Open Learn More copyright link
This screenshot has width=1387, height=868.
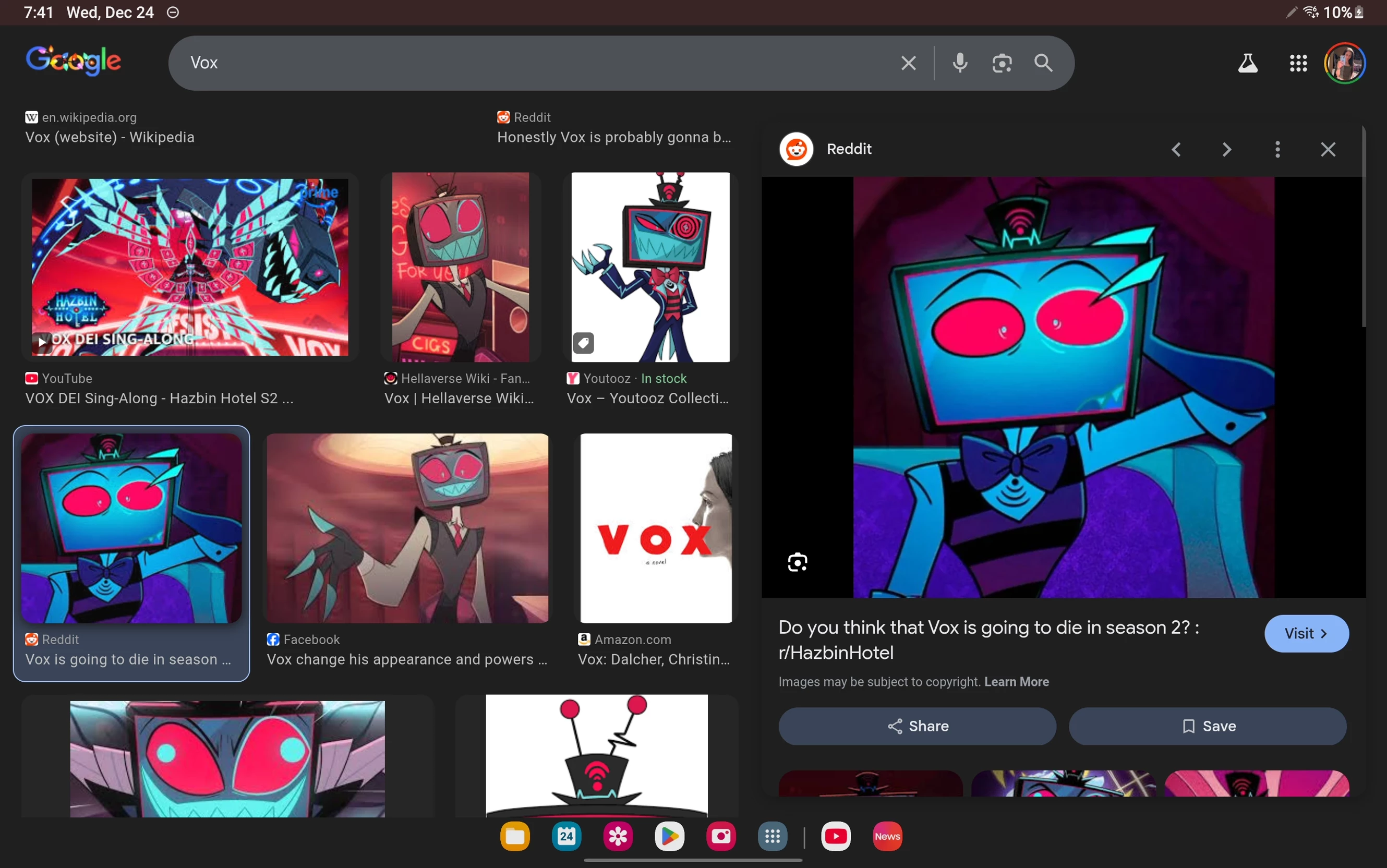point(1016,681)
